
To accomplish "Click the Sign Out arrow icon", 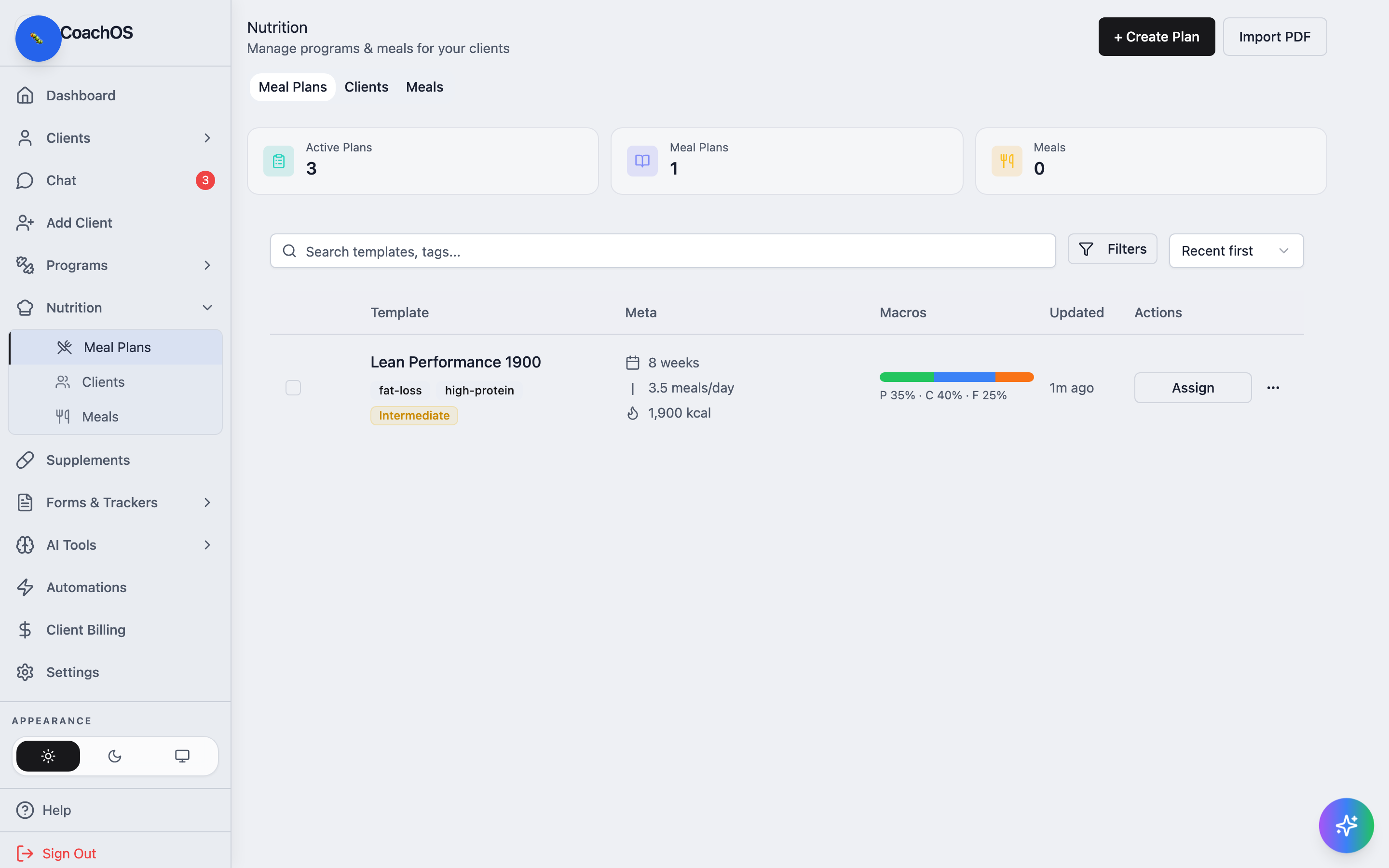I will [25, 854].
